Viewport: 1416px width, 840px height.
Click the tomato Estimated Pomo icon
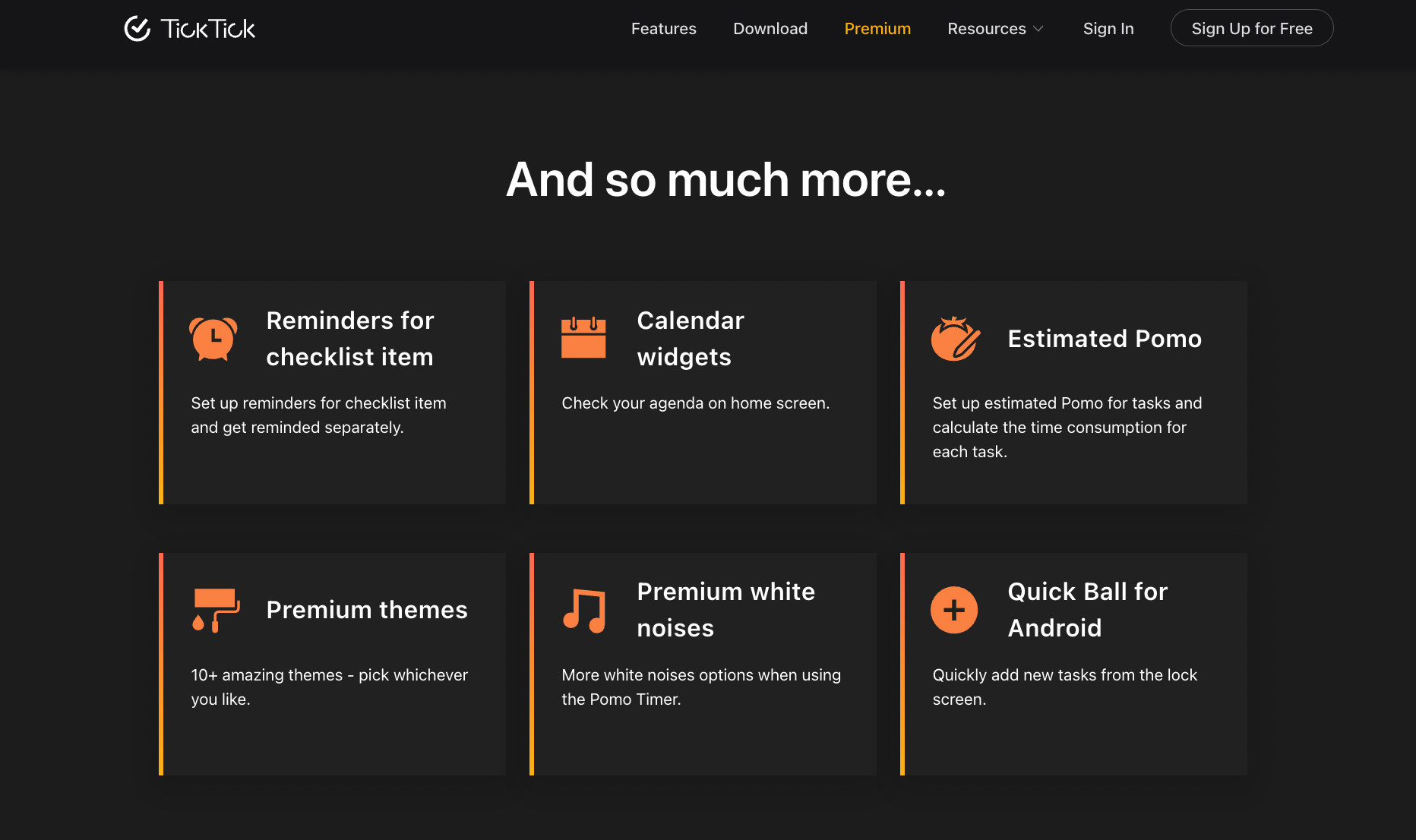956,339
